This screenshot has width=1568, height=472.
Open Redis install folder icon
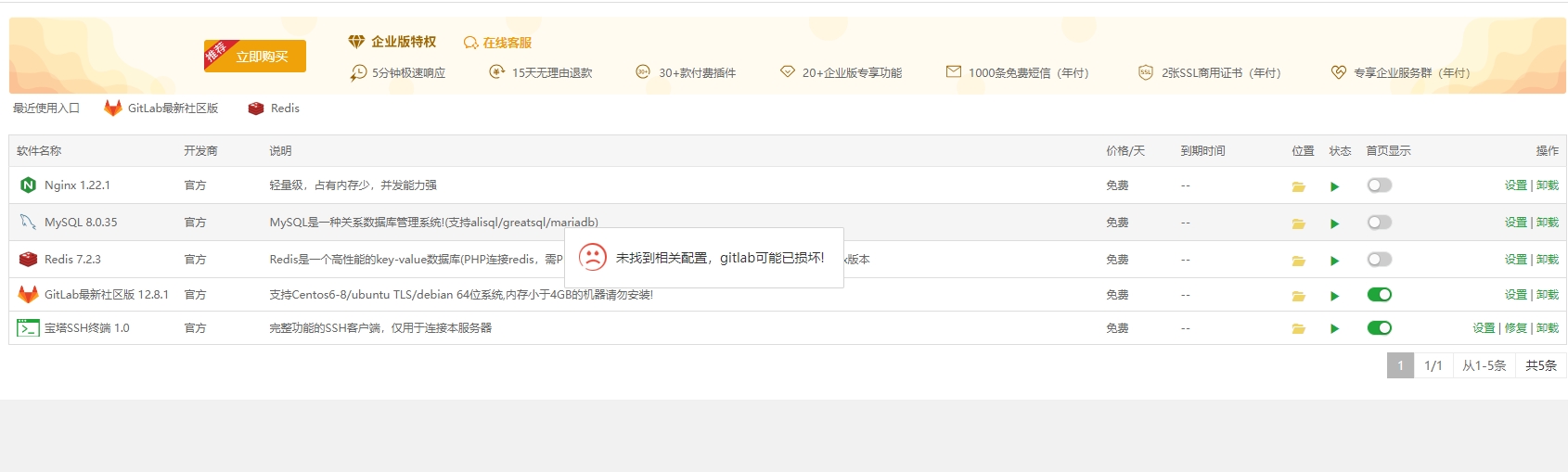tap(1299, 261)
